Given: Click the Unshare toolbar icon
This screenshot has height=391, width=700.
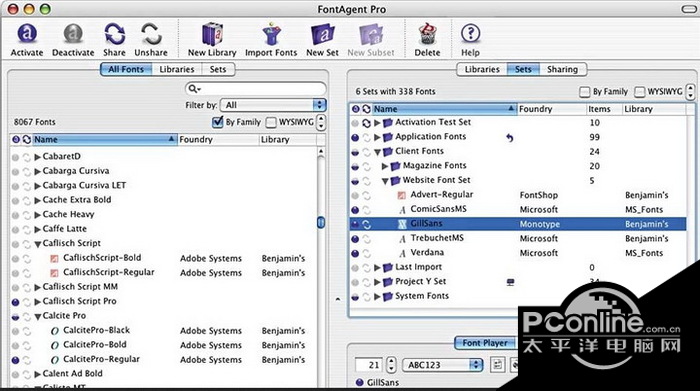Looking at the screenshot, I should (x=151, y=35).
